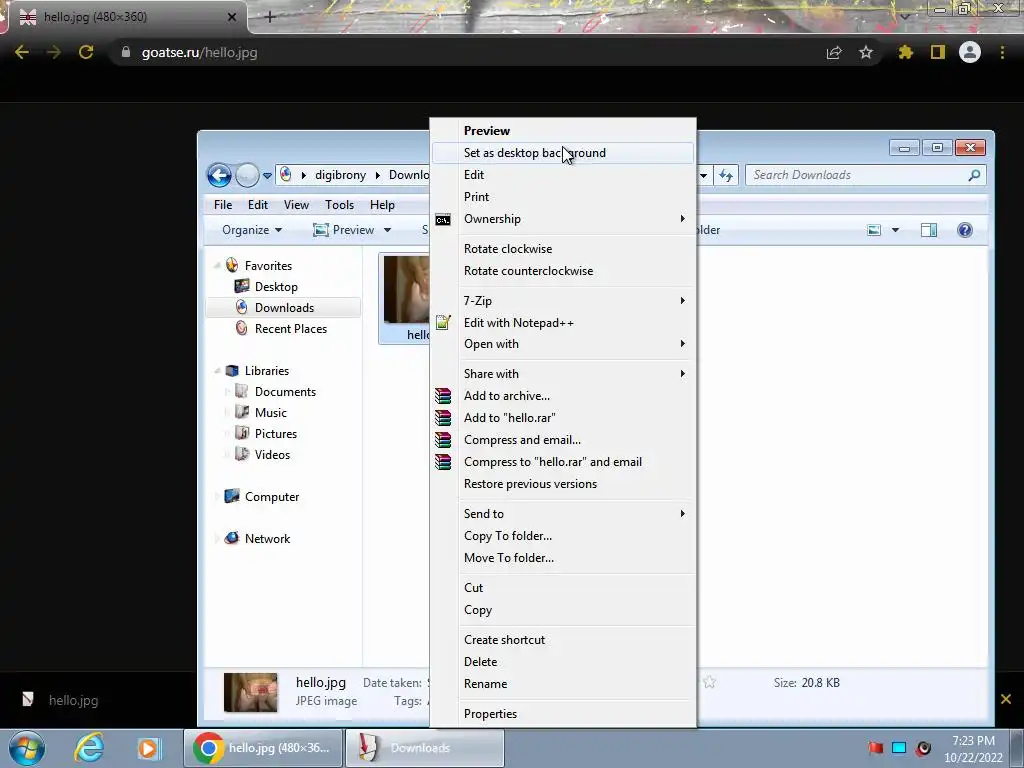1024x768 pixels.
Task: Open the Chrome extensions puzzle icon
Action: (905, 52)
